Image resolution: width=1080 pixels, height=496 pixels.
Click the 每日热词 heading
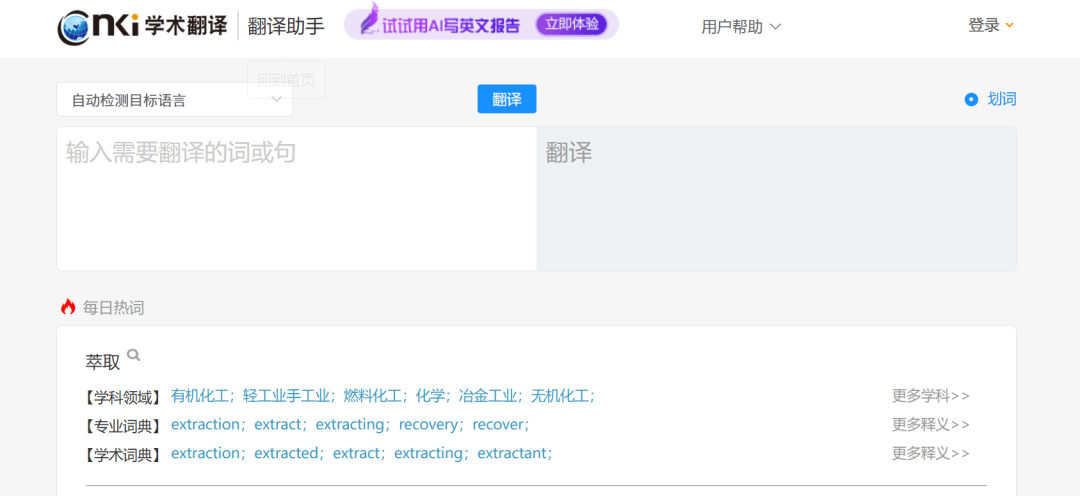coord(113,308)
